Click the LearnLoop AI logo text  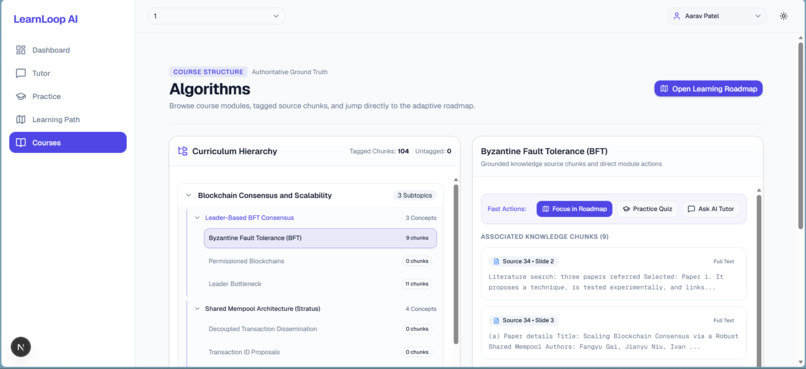(x=46, y=20)
